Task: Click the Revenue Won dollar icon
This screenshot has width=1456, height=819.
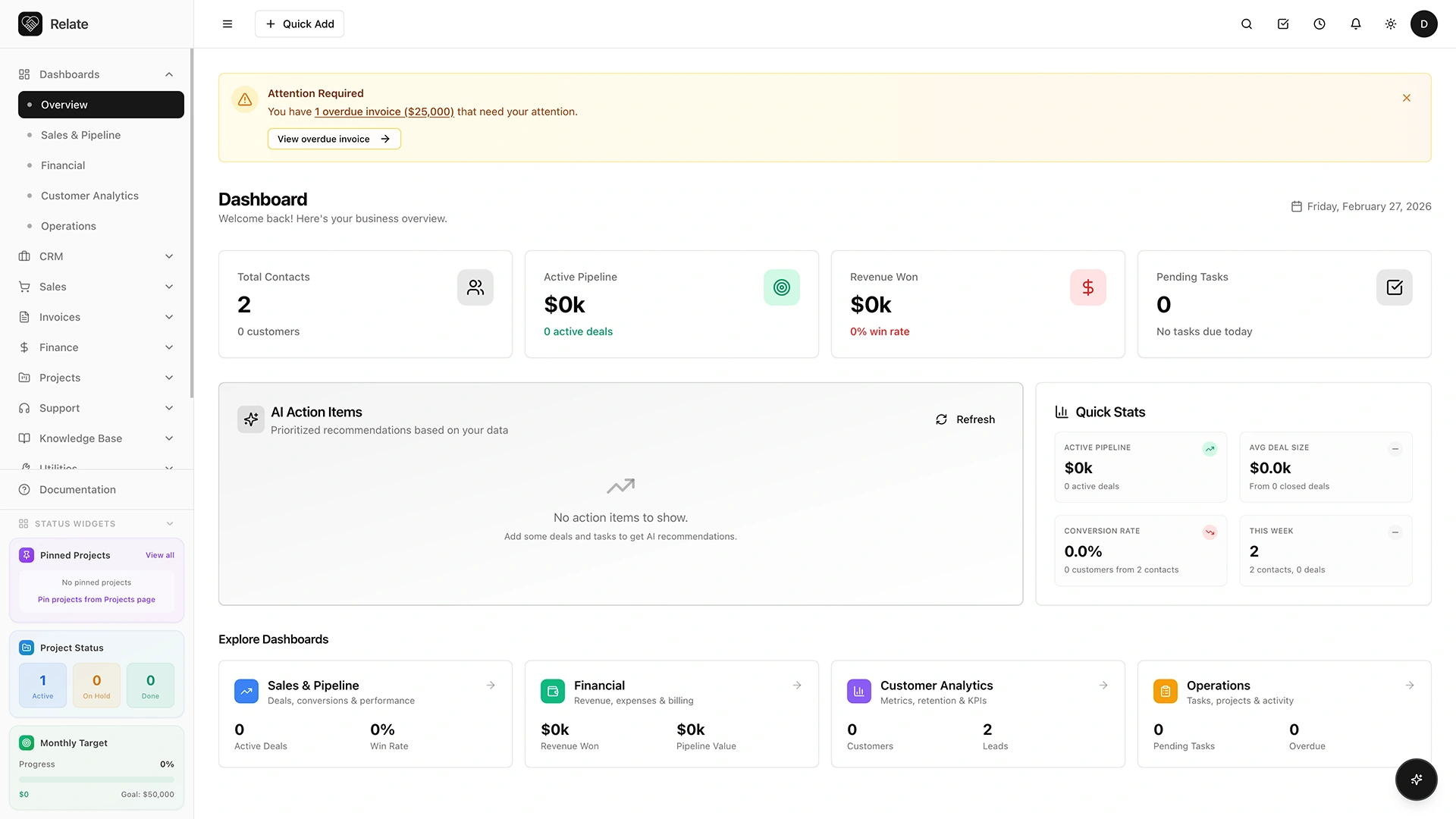Action: pos(1088,287)
